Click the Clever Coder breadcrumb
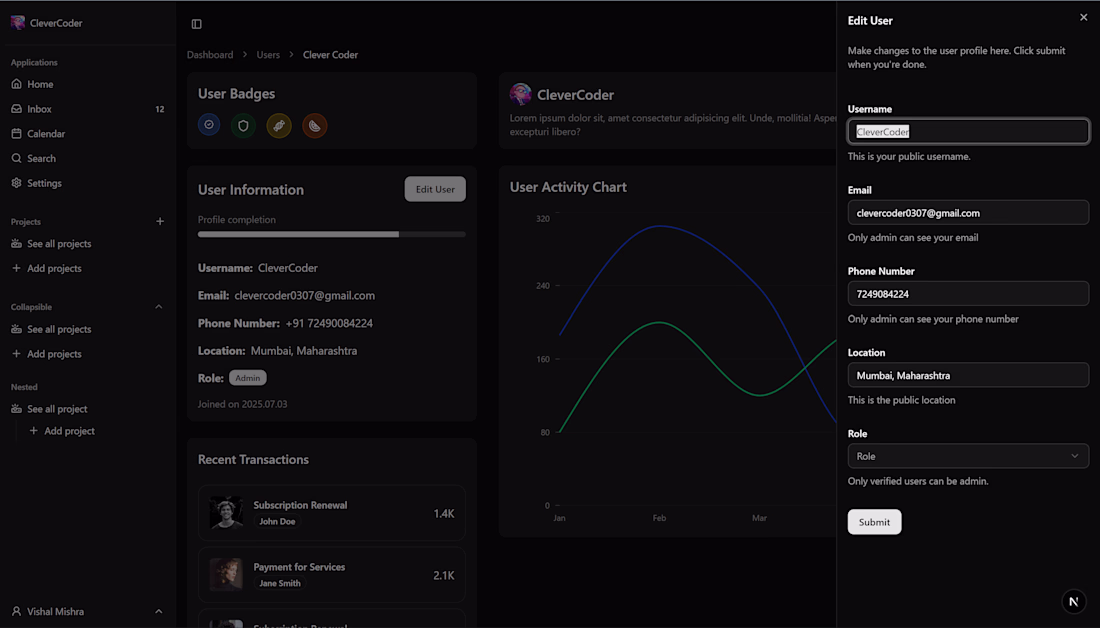This screenshot has height=628, width=1100. (x=330, y=55)
